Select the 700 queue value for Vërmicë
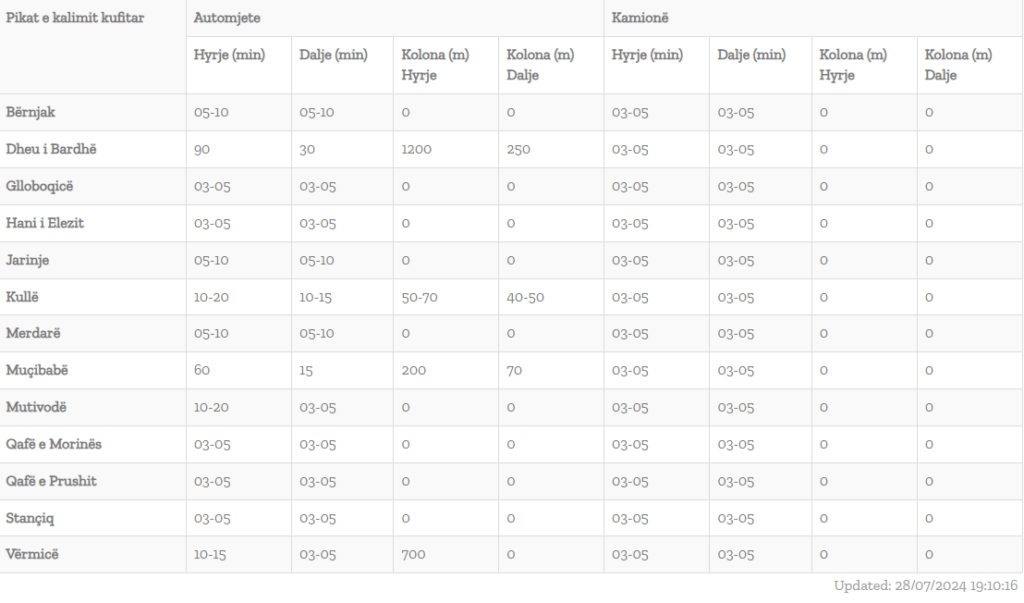This screenshot has height=603, width=1024. click(x=413, y=555)
